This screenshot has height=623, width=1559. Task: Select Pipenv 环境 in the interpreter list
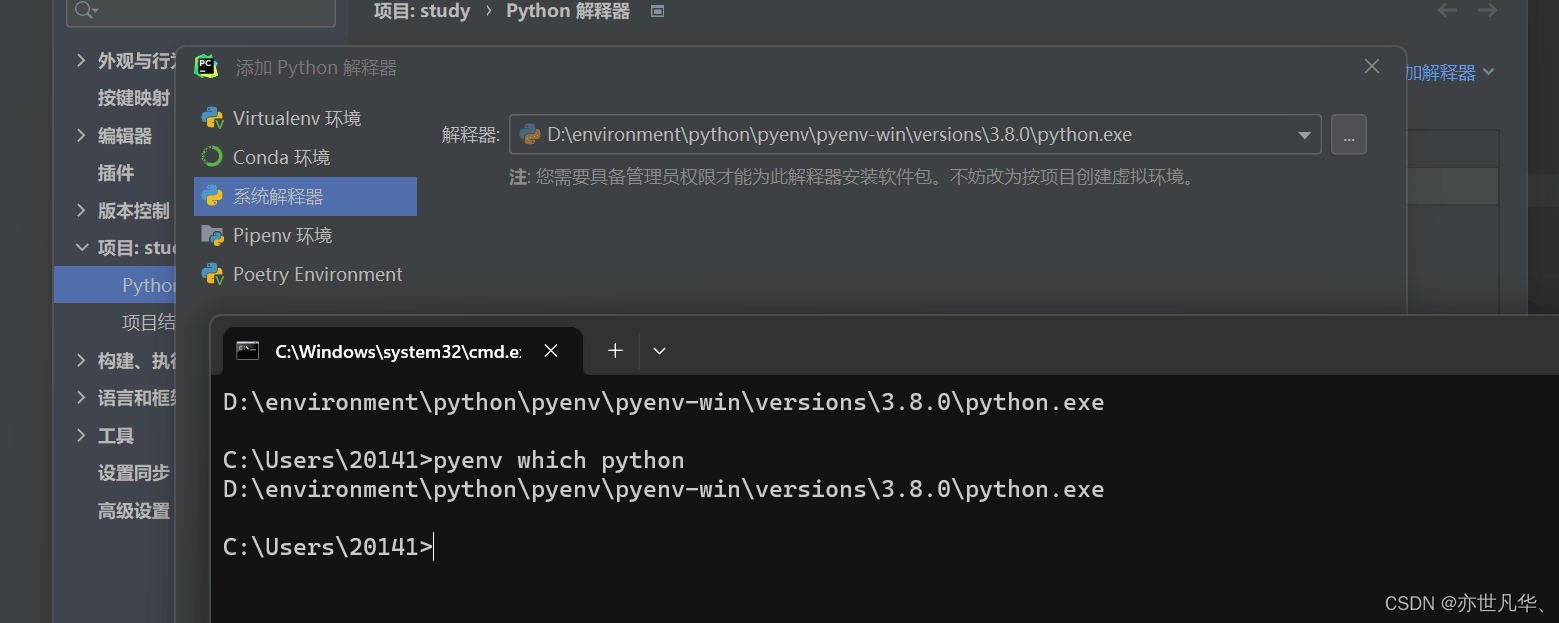[x=305, y=235]
